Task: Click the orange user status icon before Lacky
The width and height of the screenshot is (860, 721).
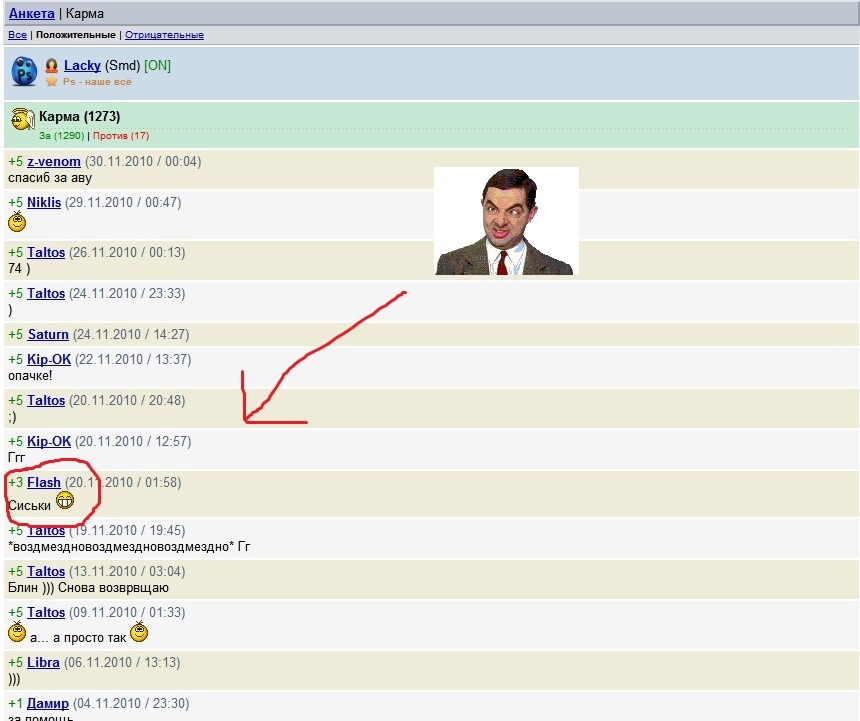Action: pos(51,66)
